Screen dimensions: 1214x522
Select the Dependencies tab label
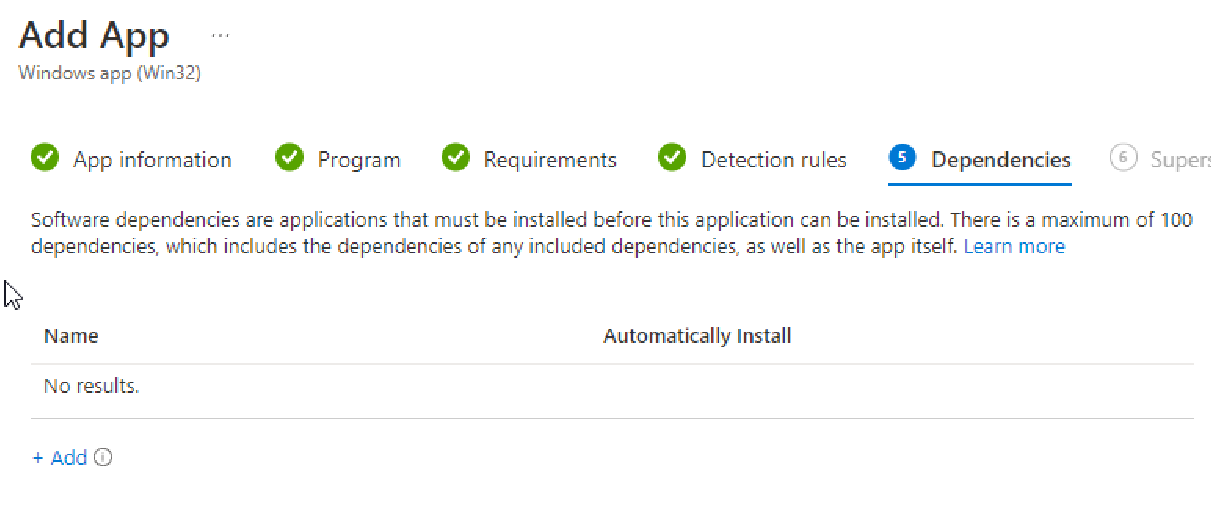[x=1000, y=160]
